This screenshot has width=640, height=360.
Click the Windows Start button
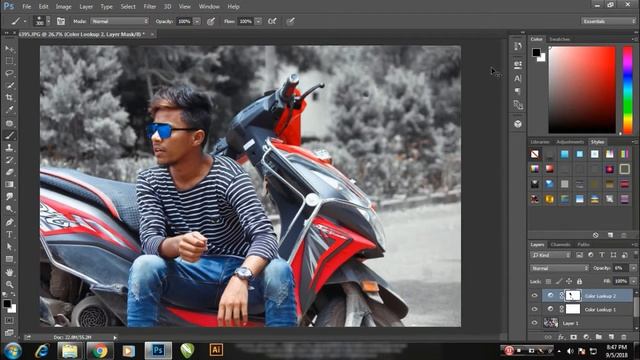pos(13,351)
